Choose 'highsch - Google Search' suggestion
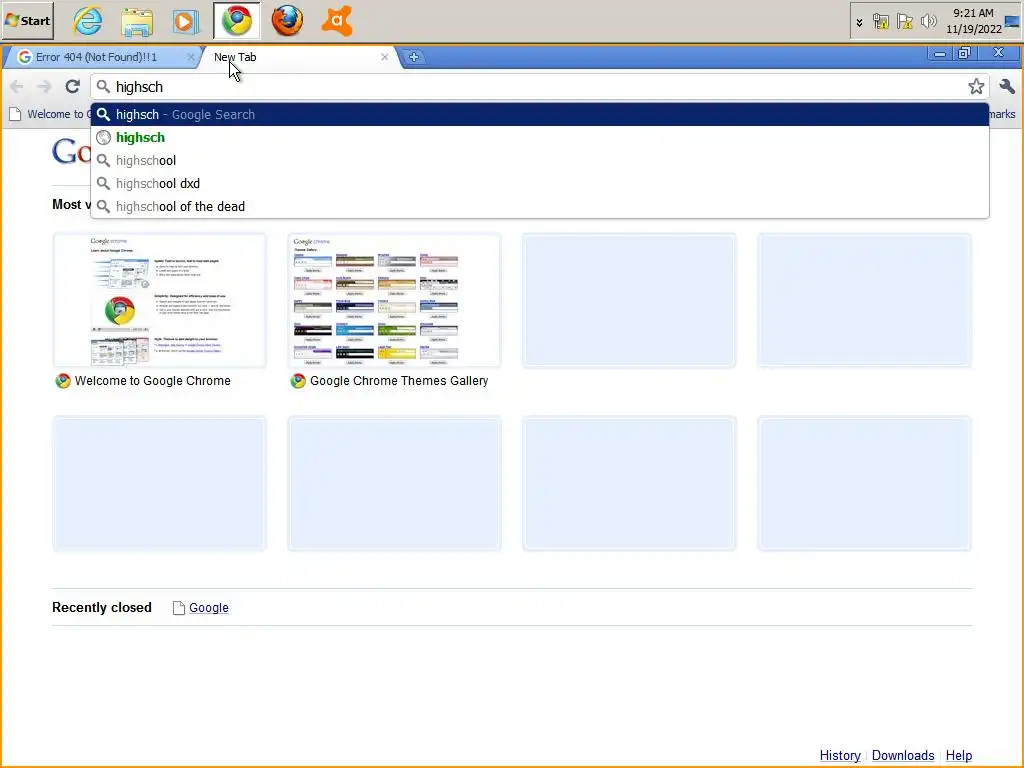The image size is (1024, 768). point(539,114)
